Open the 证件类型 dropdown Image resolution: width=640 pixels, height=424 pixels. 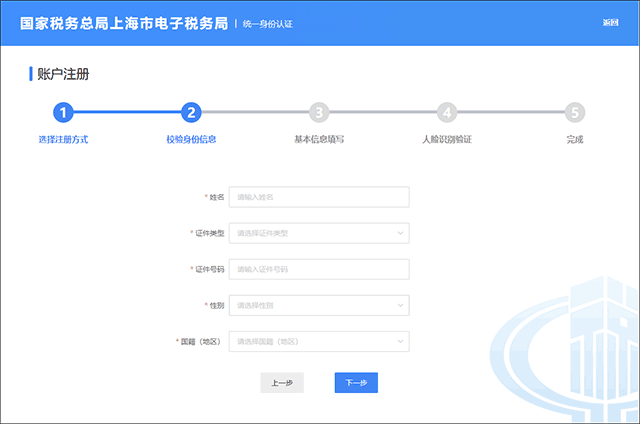click(x=319, y=233)
